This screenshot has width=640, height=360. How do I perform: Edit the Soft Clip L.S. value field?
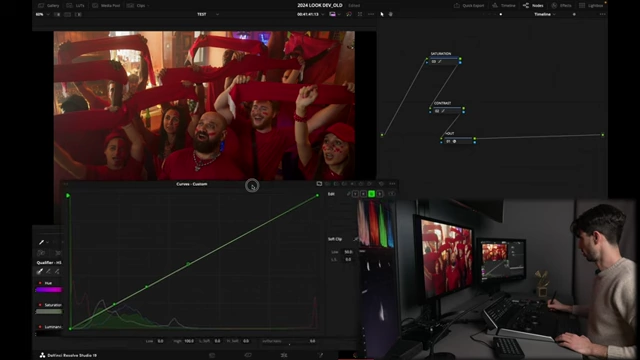[348, 259]
